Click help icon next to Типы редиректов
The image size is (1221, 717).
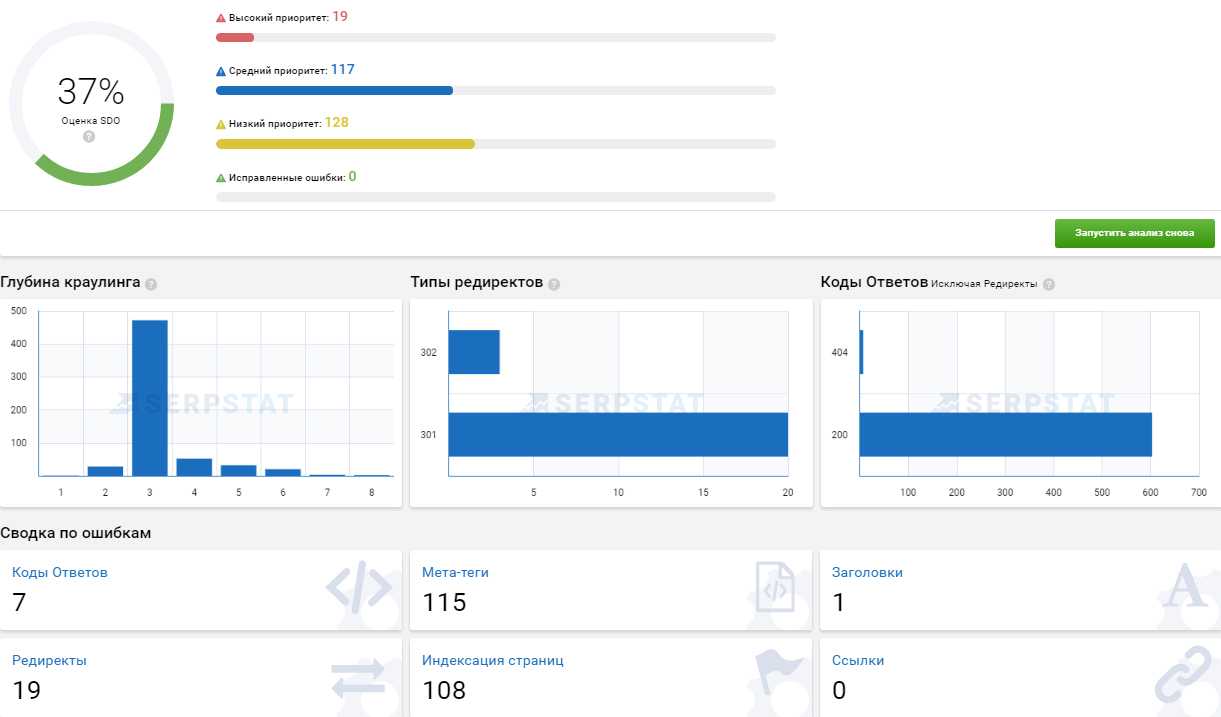(x=554, y=284)
